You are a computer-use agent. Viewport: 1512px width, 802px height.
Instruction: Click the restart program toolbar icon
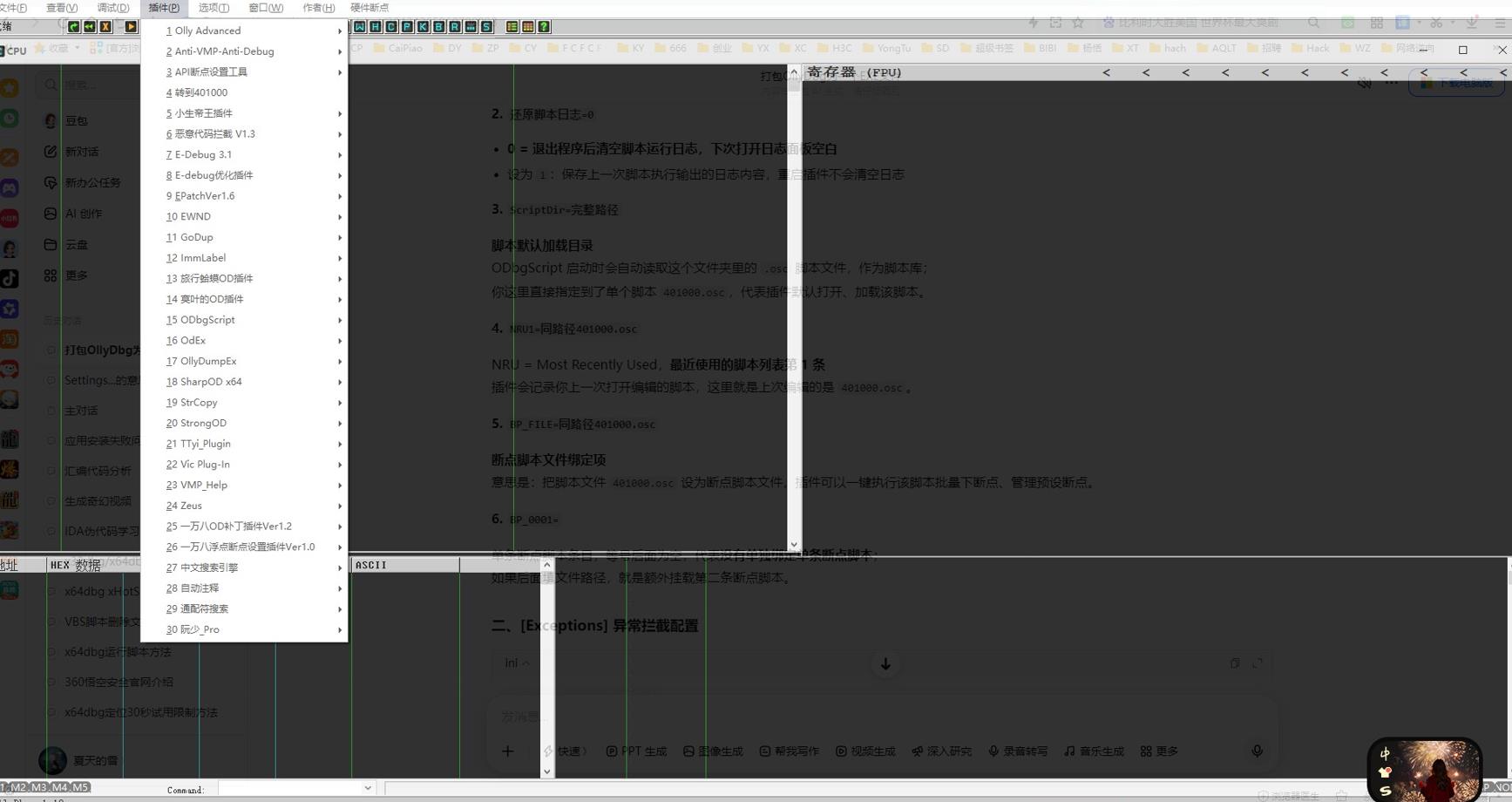tap(89, 27)
